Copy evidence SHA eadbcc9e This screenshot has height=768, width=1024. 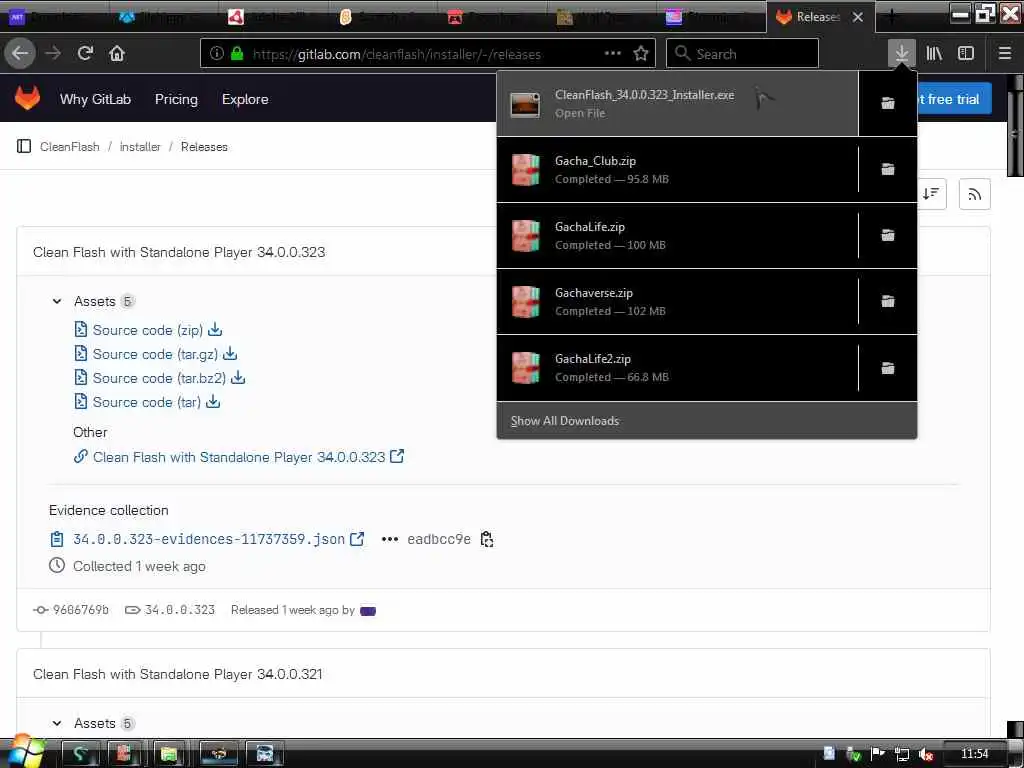click(x=487, y=539)
